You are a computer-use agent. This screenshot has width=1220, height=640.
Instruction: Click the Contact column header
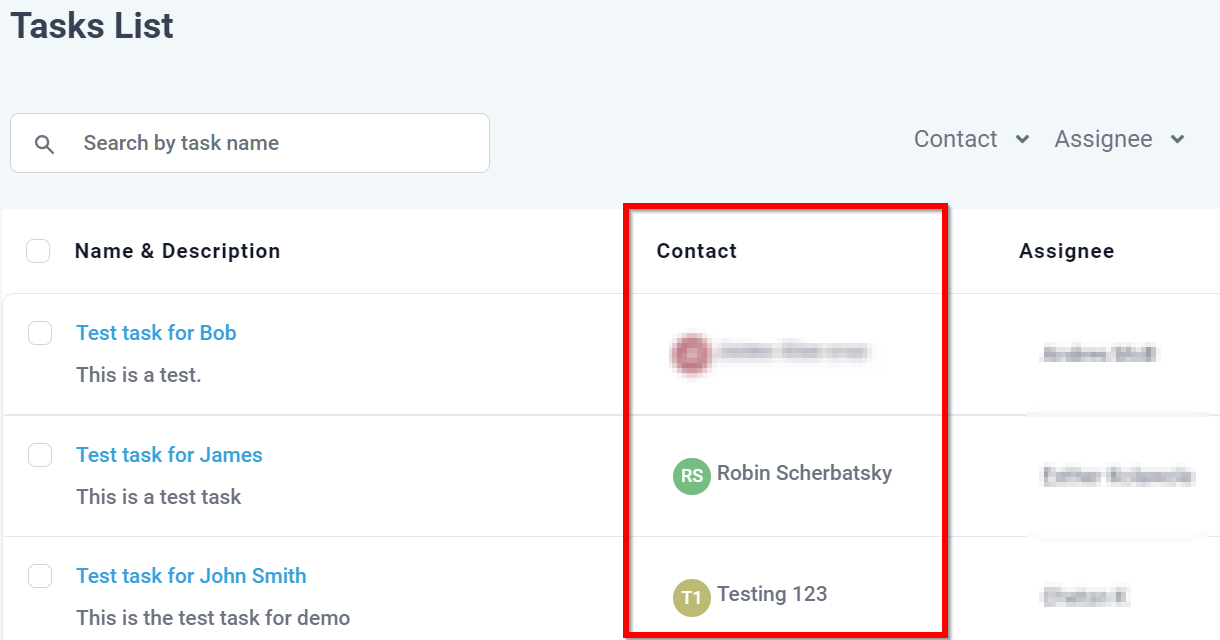tap(696, 251)
